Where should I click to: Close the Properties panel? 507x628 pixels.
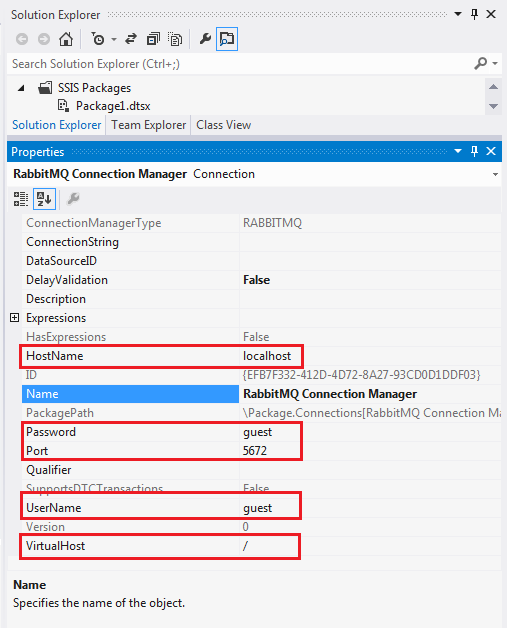pyautogui.click(x=491, y=151)
